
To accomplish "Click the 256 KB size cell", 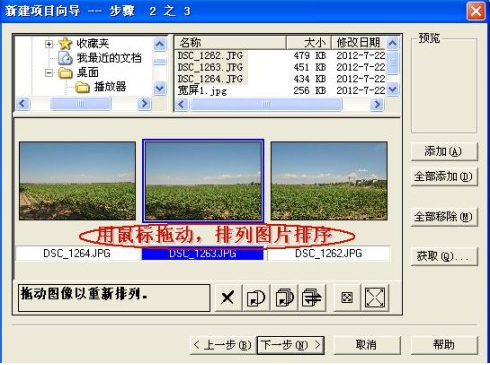I will pos(310,90).
